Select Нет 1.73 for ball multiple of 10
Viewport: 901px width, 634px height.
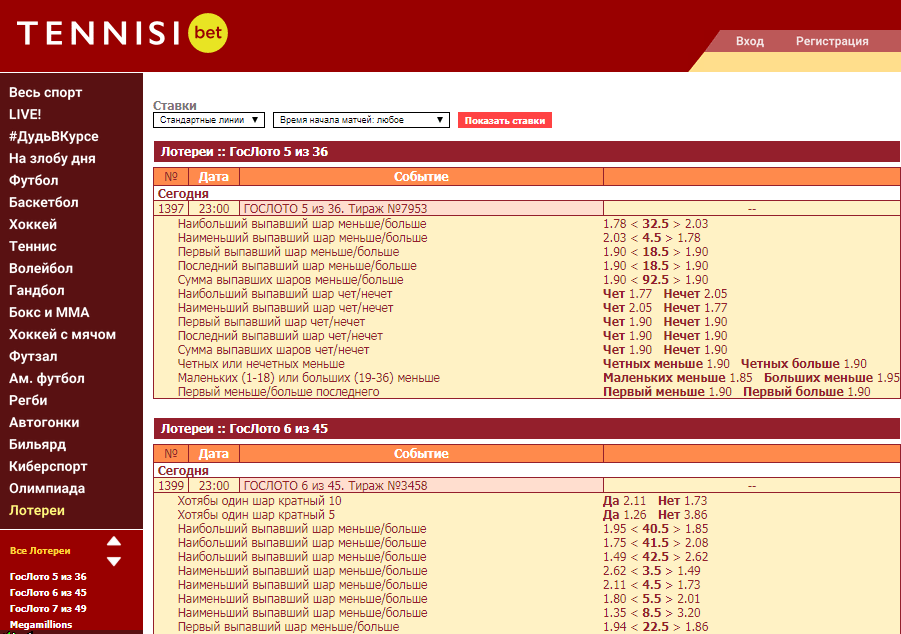click(683, 501)
